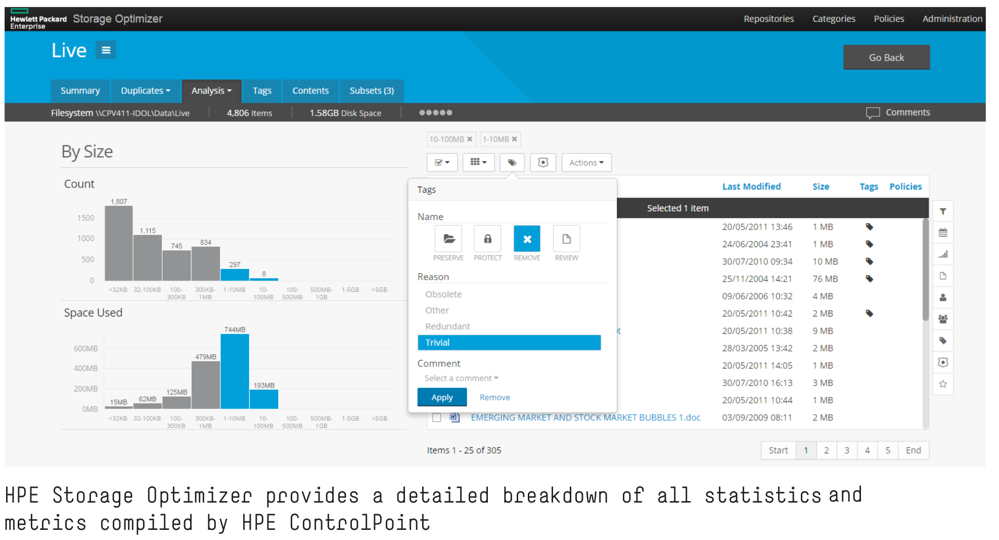999x540 pixels.
Task: Open the Select a comment dropdown
Action: pyautogui.click(x=461, y=378)
